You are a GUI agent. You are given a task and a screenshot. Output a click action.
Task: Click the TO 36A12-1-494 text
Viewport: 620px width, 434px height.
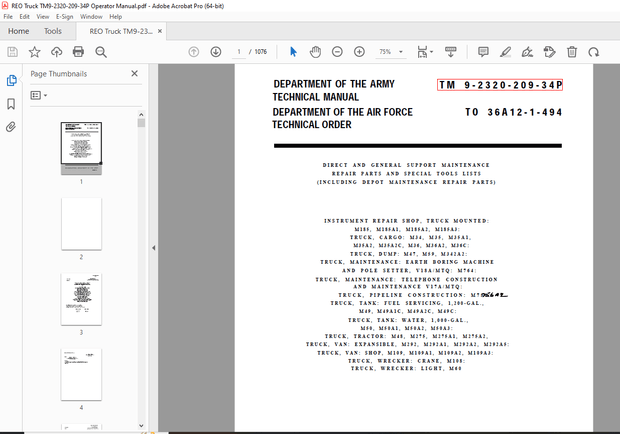tap(513, 112)
